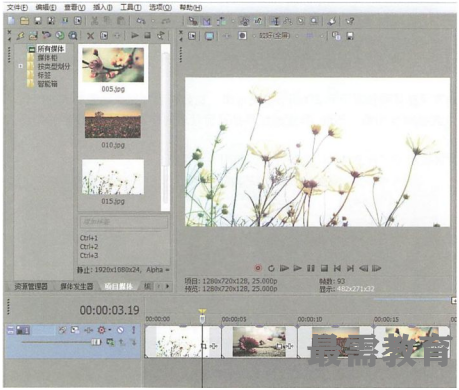Toggle Lock Envelopes to Events
This screenshot has width=459, height=390.
tap(244, 21)
